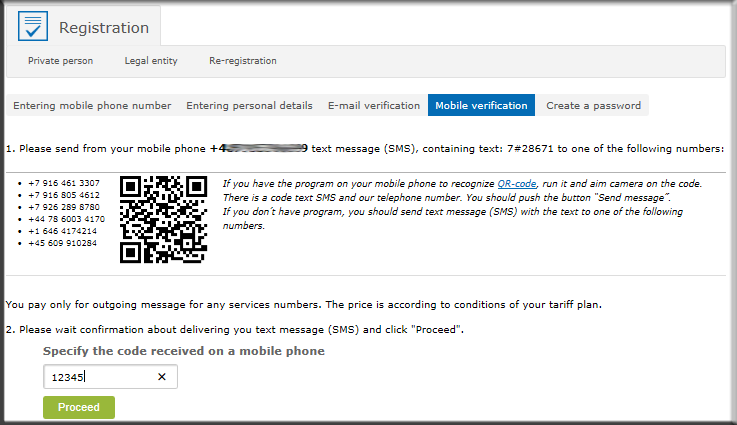737x425 pixels.
Task: Click phone number +7 916 461 3307
Action: 64,183
